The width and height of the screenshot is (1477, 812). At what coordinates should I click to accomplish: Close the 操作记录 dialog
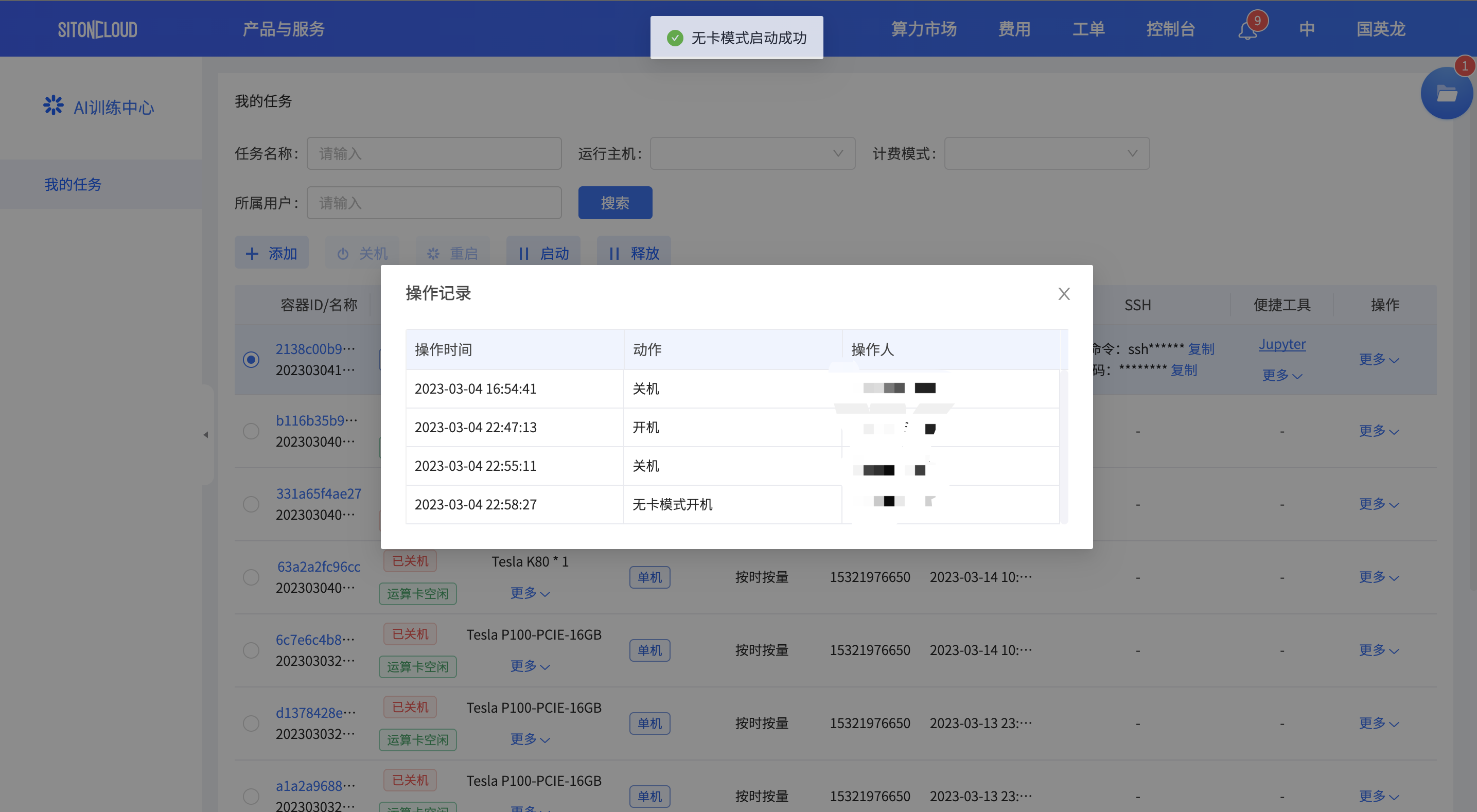tap(1064, 294)
